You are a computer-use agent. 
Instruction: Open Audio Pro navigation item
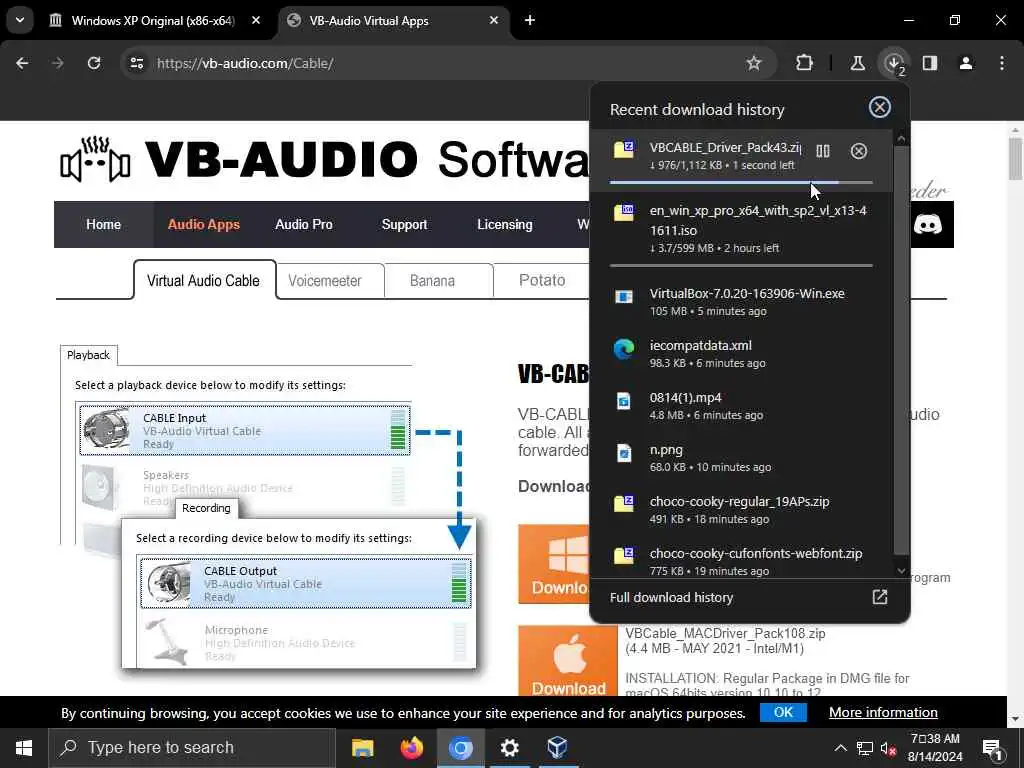pos(304,225)
